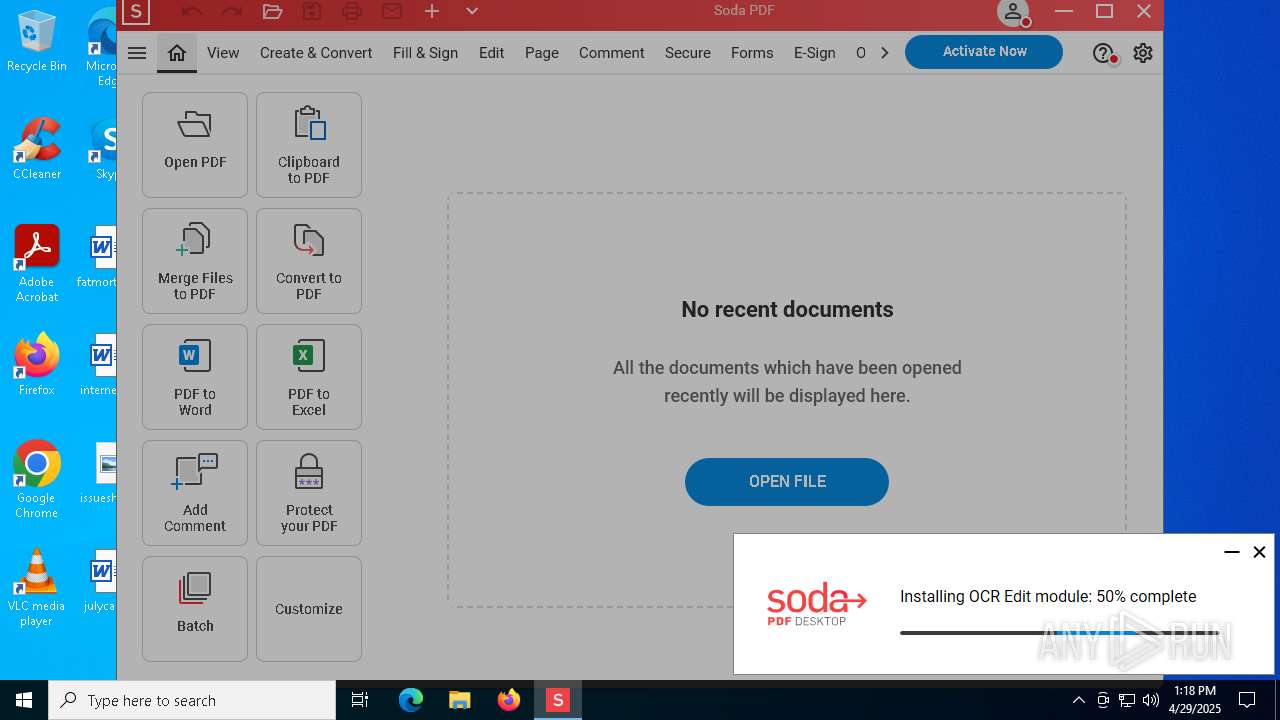Open Task View on the taskbar
Screen dimensions: 1280x720
360,700
